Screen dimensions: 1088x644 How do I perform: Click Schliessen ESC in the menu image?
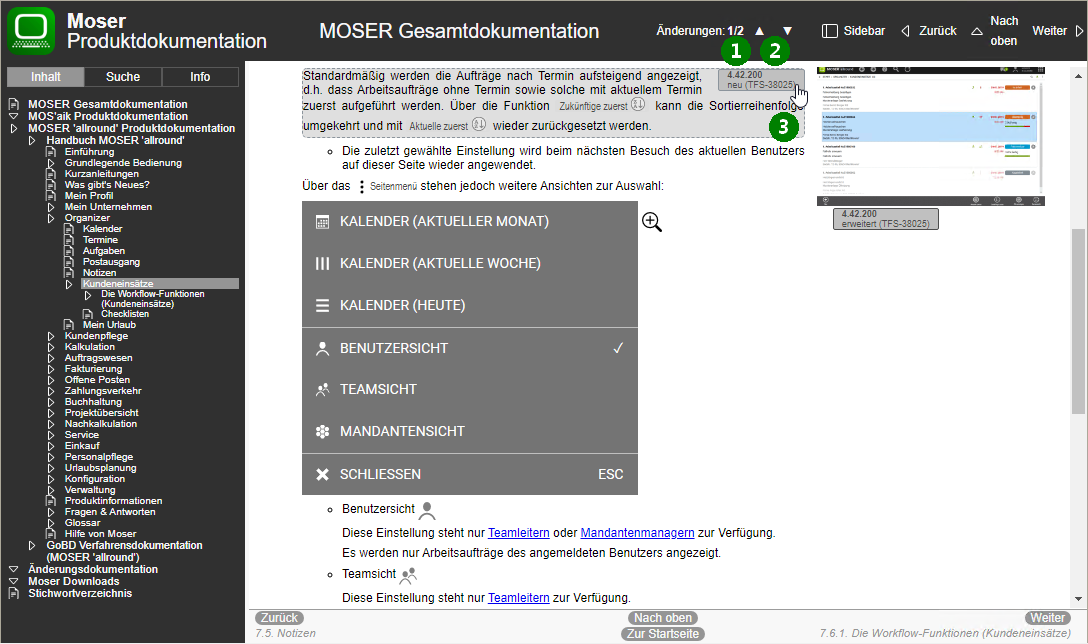click(x=470, y=475)
